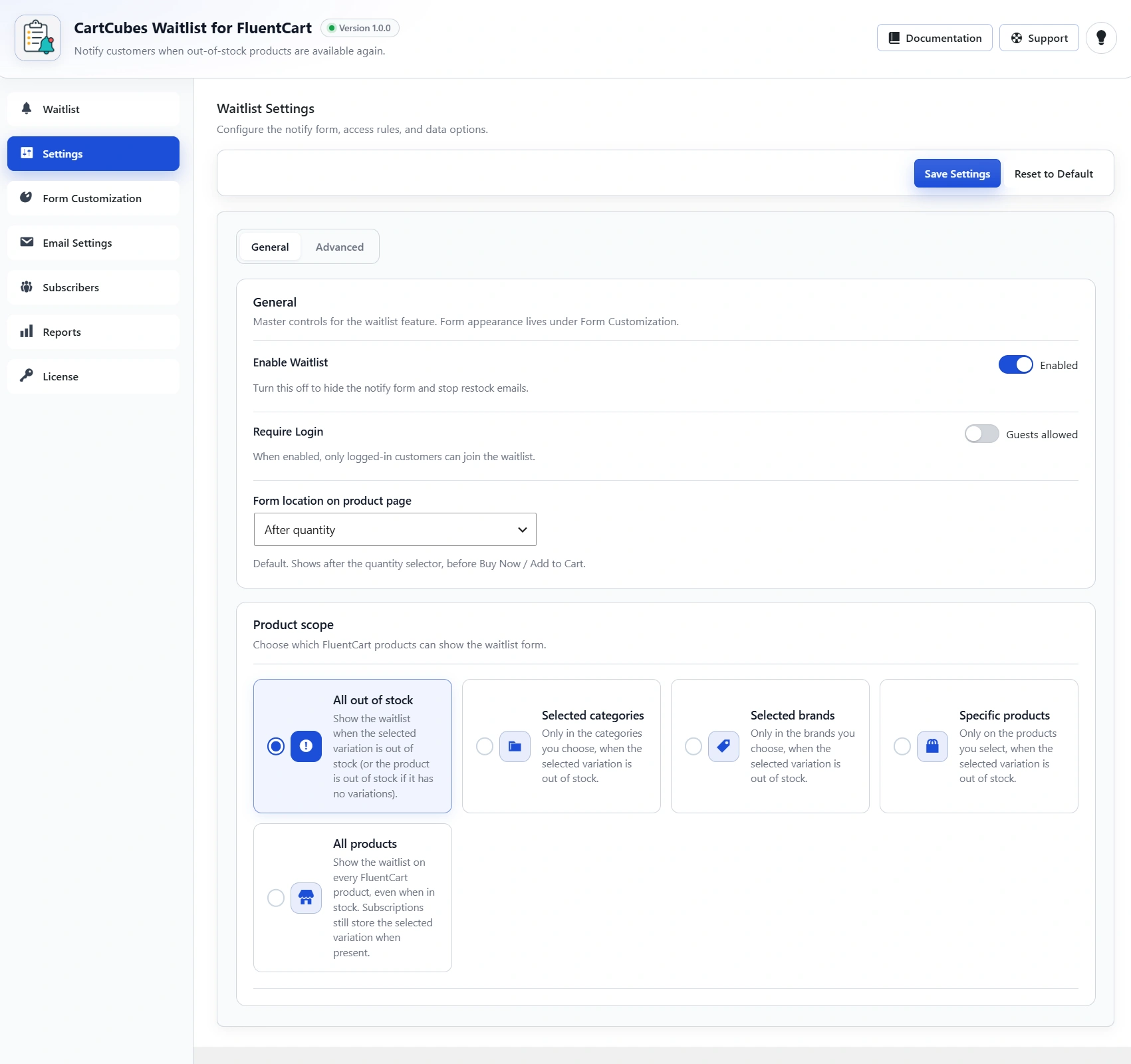Click the Guests allowed label
Image resolution: width=1131 pixels, height=1064 pixels.
(1042, 434)
